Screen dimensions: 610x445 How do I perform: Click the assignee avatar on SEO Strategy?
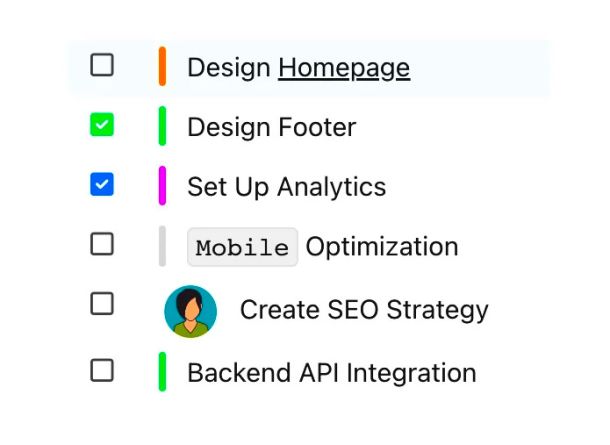pos(191,311)
